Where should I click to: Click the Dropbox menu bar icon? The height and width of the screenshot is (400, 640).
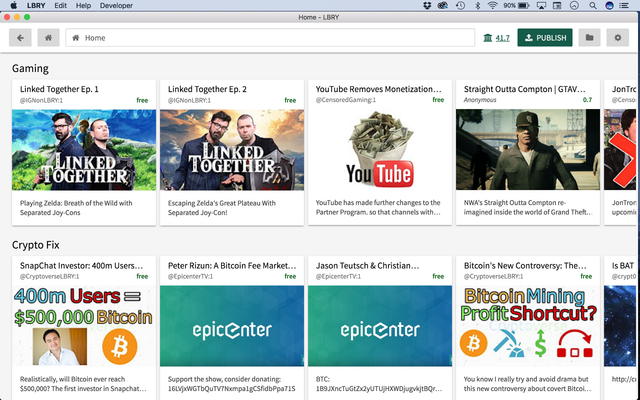click(427, 5)
